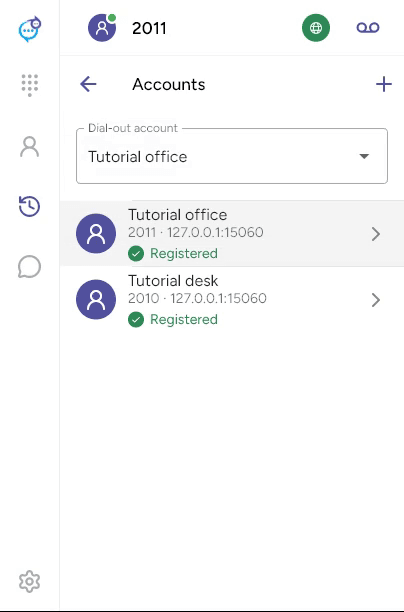This screenshot has width=404, height=612.
Task: Click the Tutorial office avatar icon
Action: pos(96,233)
